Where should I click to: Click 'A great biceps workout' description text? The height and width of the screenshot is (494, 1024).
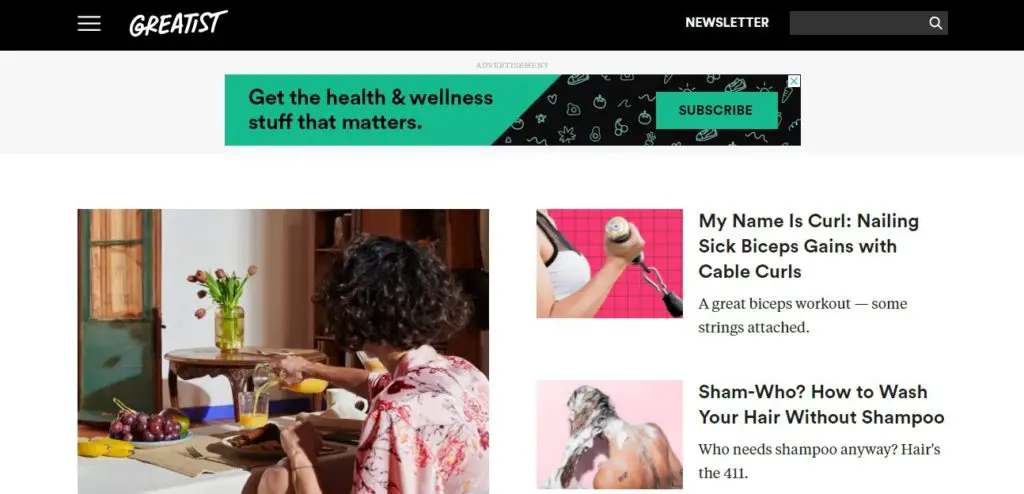point(803,315)
